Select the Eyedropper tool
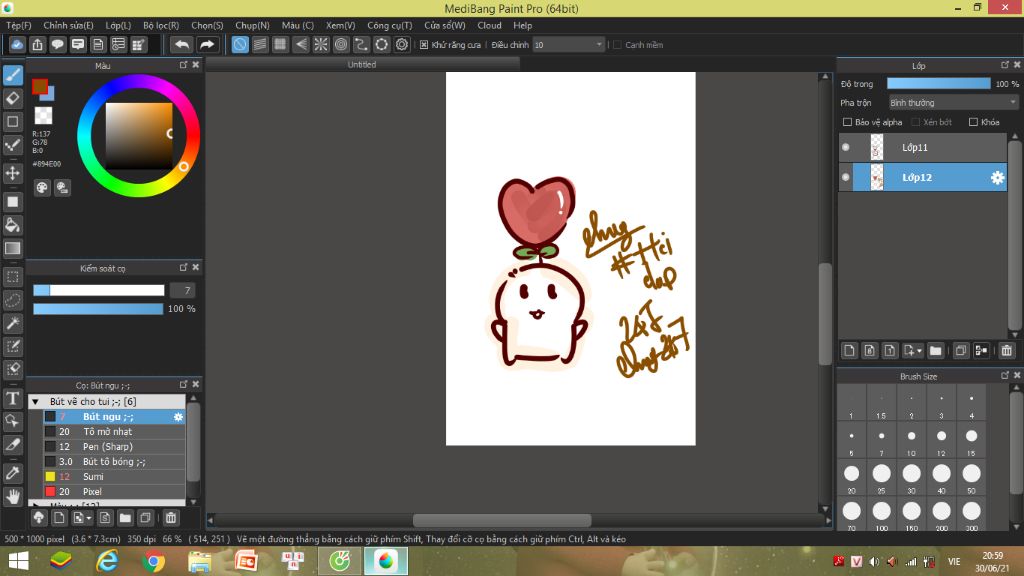This screenshot has height=576, width=1024. pyautogui.click(x=13, y=473)
